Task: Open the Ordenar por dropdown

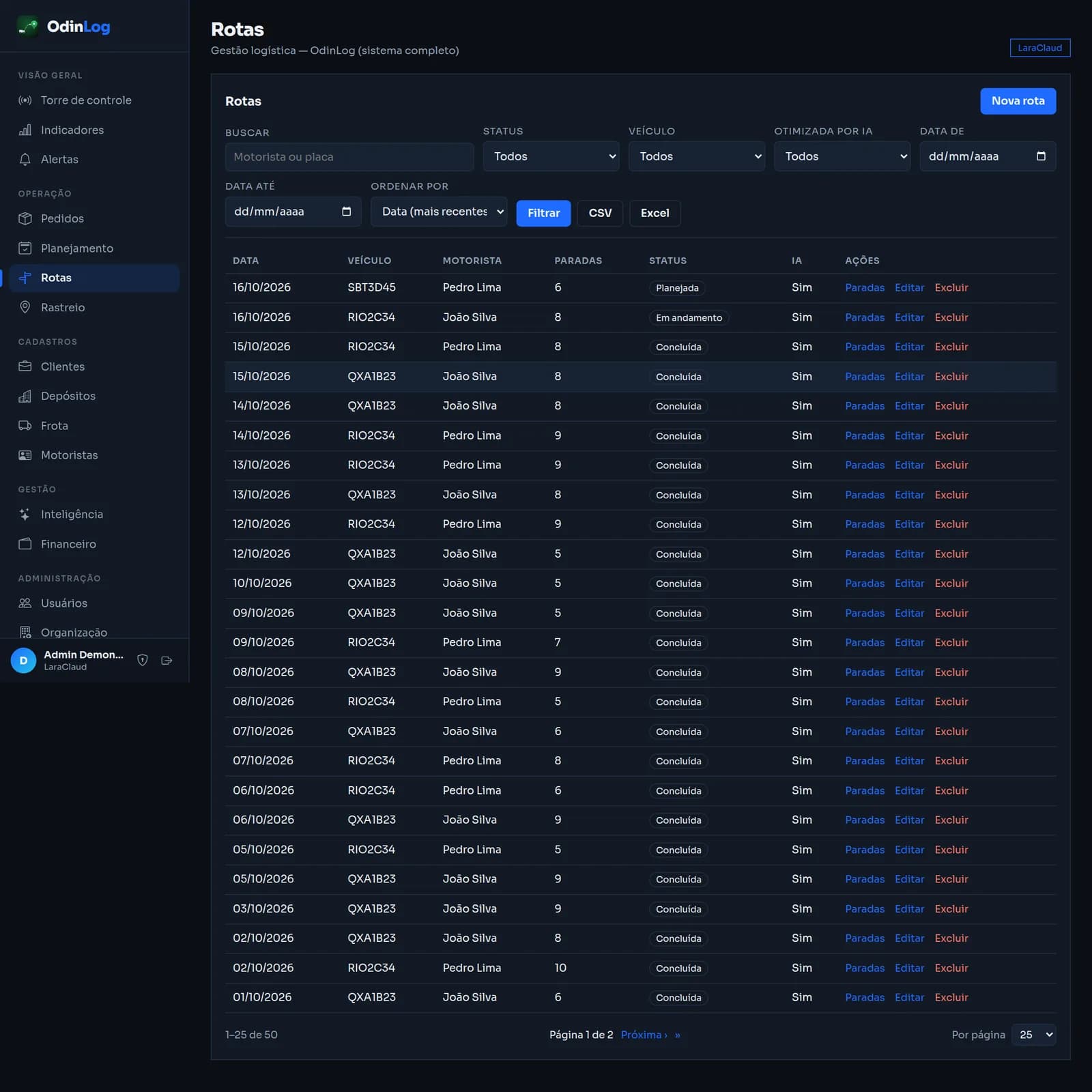Action: click(439, 212)
